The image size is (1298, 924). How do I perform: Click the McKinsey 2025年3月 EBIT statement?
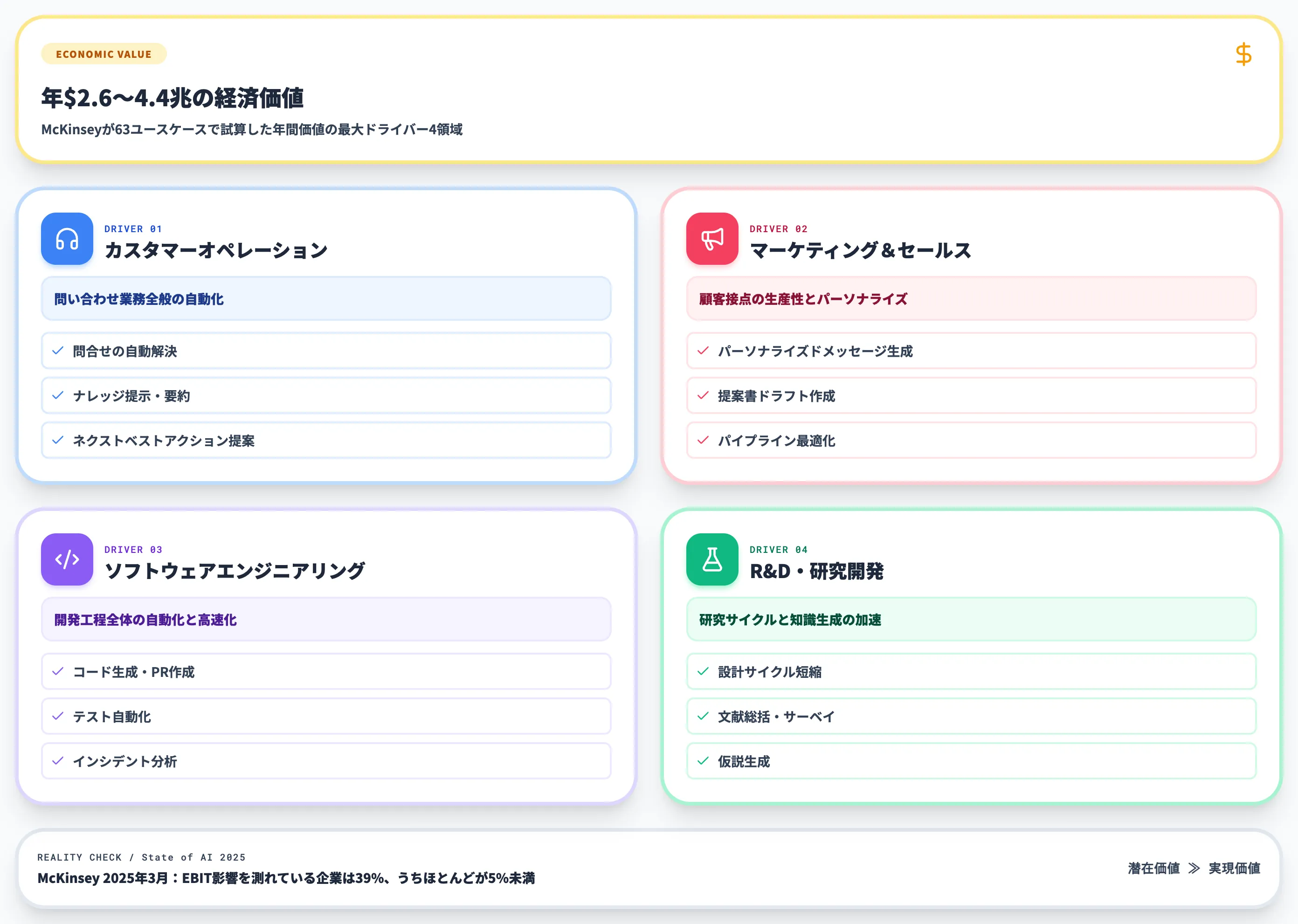coord(286,878)
